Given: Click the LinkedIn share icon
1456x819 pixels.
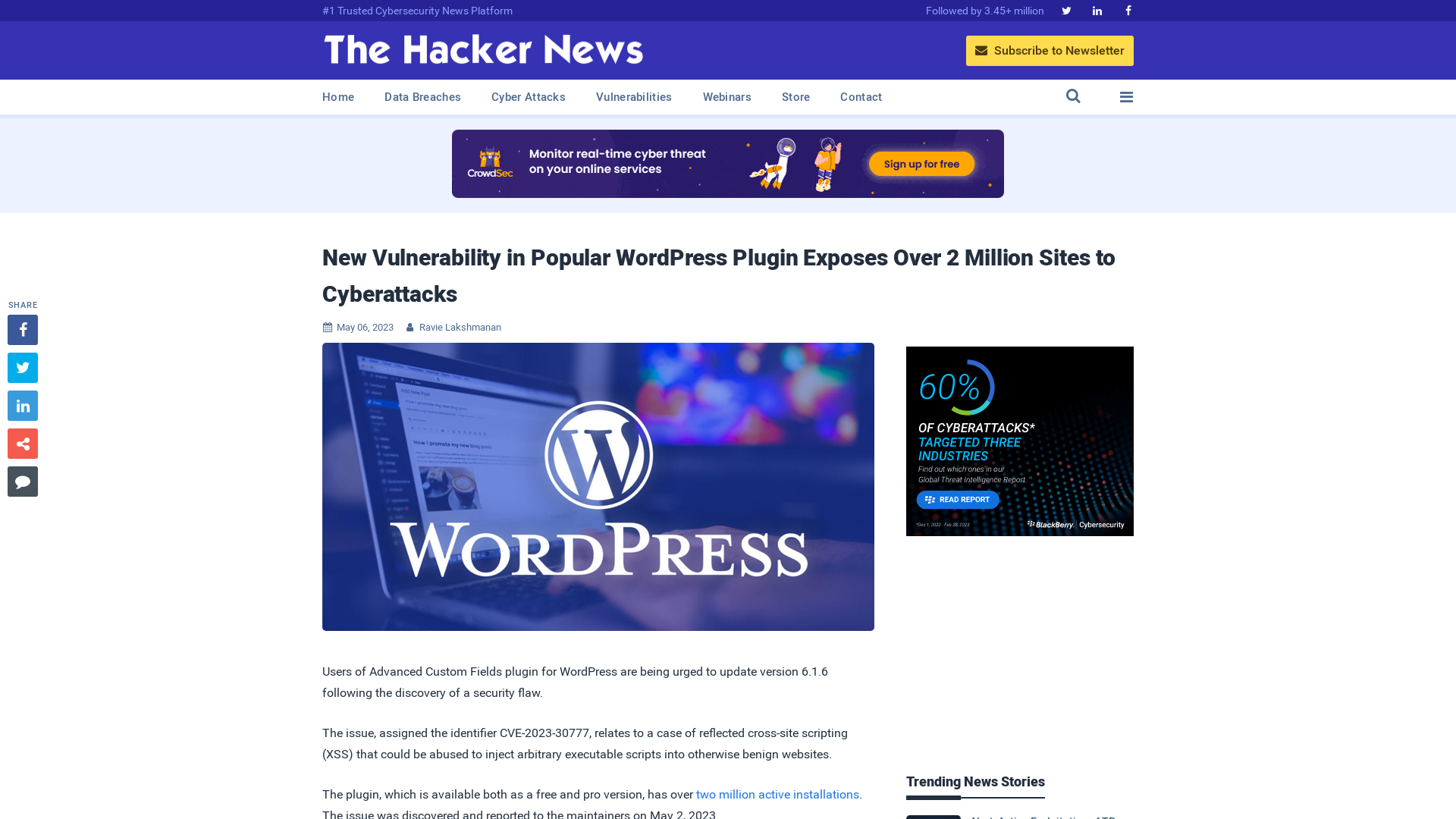Looking at the screenshot, I should (x=22, y=405).
